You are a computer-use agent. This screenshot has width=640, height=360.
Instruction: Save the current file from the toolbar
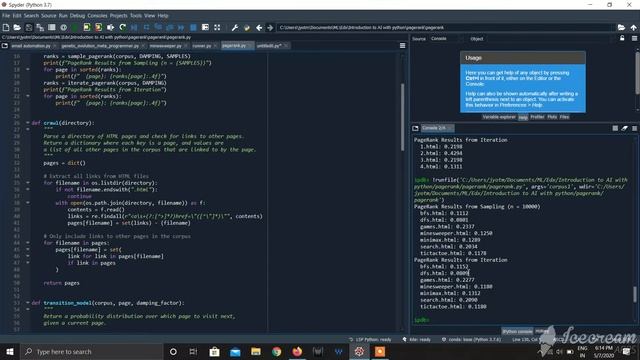pyautogui.click(x=29, y=27)
